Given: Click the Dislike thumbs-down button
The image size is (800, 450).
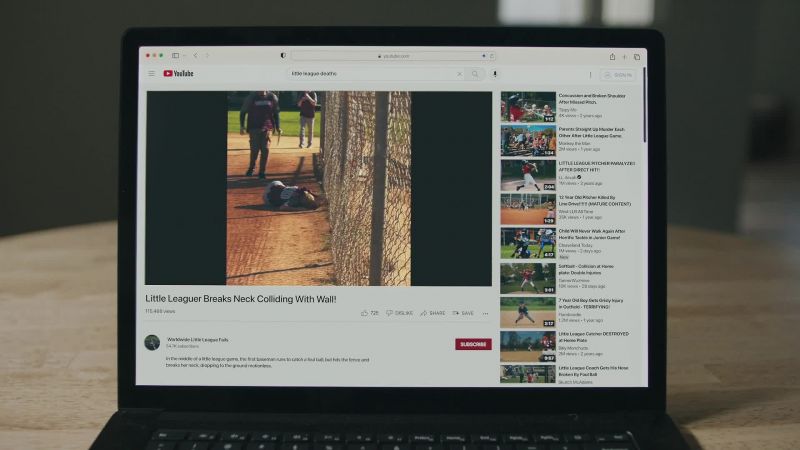Looking at the screenshot, I should tap(399, 313).
